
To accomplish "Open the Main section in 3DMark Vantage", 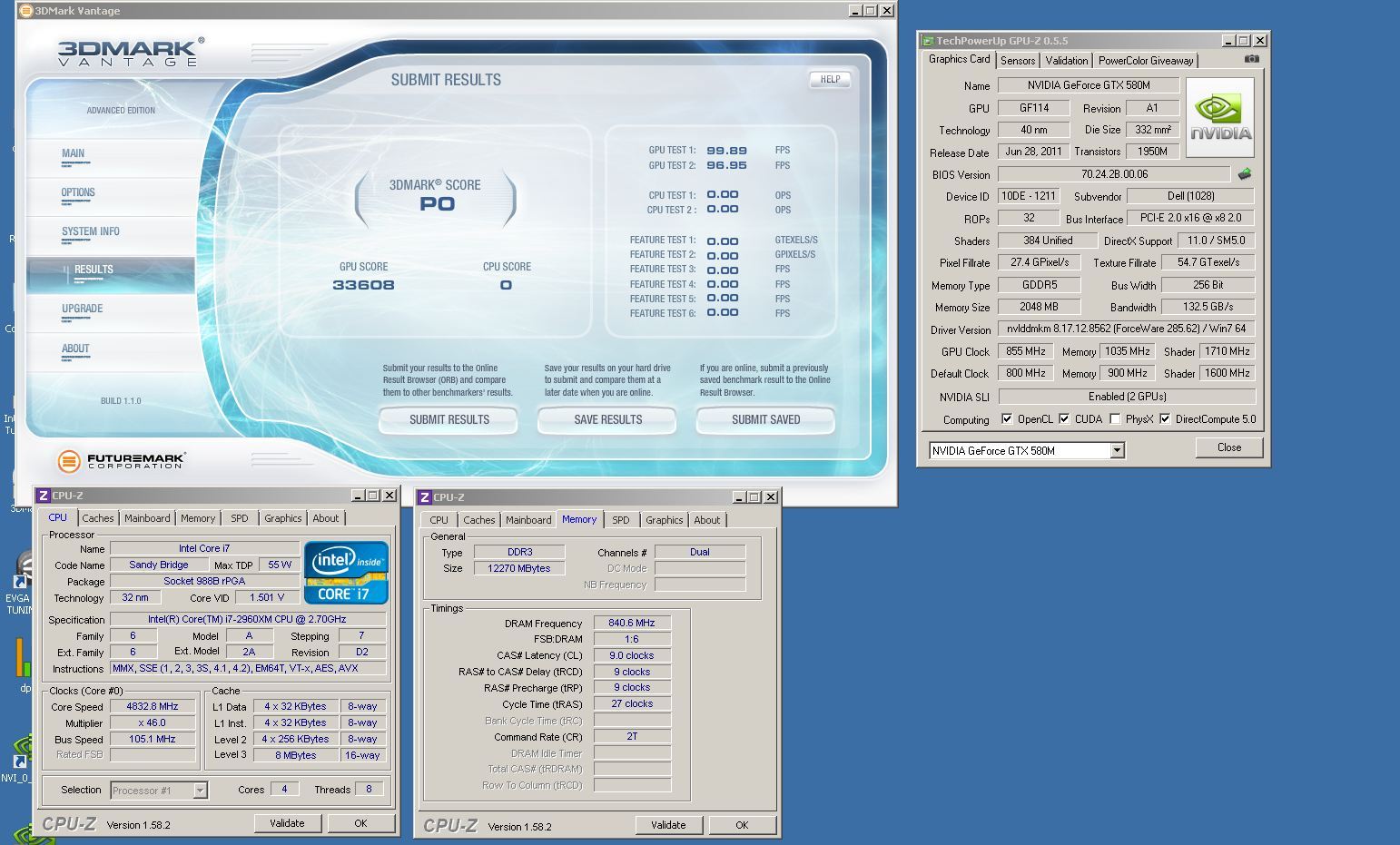I will click(x=74, y=154).
